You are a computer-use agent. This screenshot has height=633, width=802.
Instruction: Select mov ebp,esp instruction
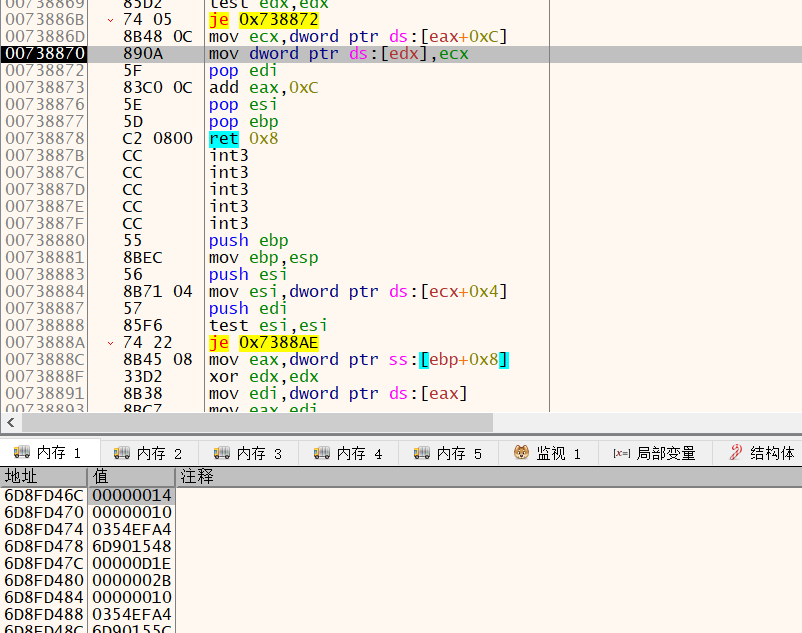263,258
